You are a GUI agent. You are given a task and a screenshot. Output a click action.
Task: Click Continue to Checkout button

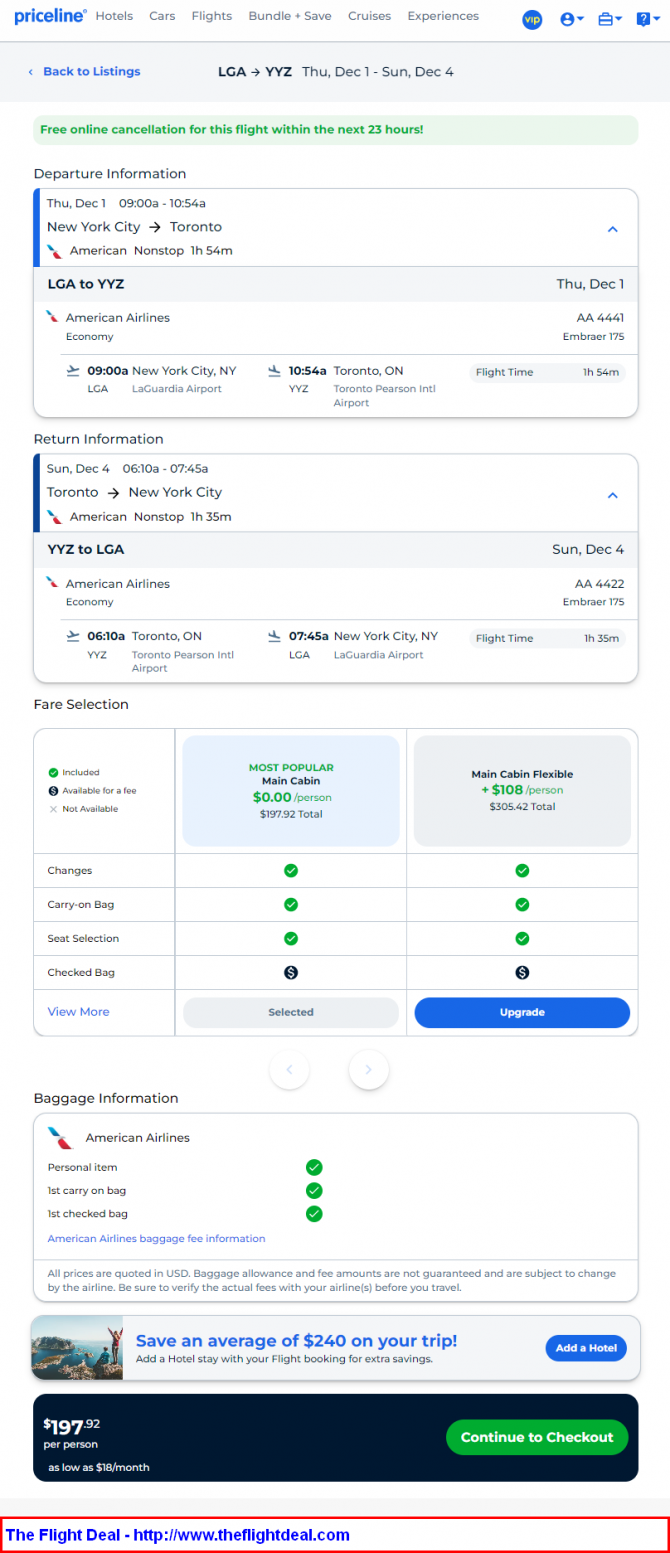pyautogui.click(x=537, y=1437)
